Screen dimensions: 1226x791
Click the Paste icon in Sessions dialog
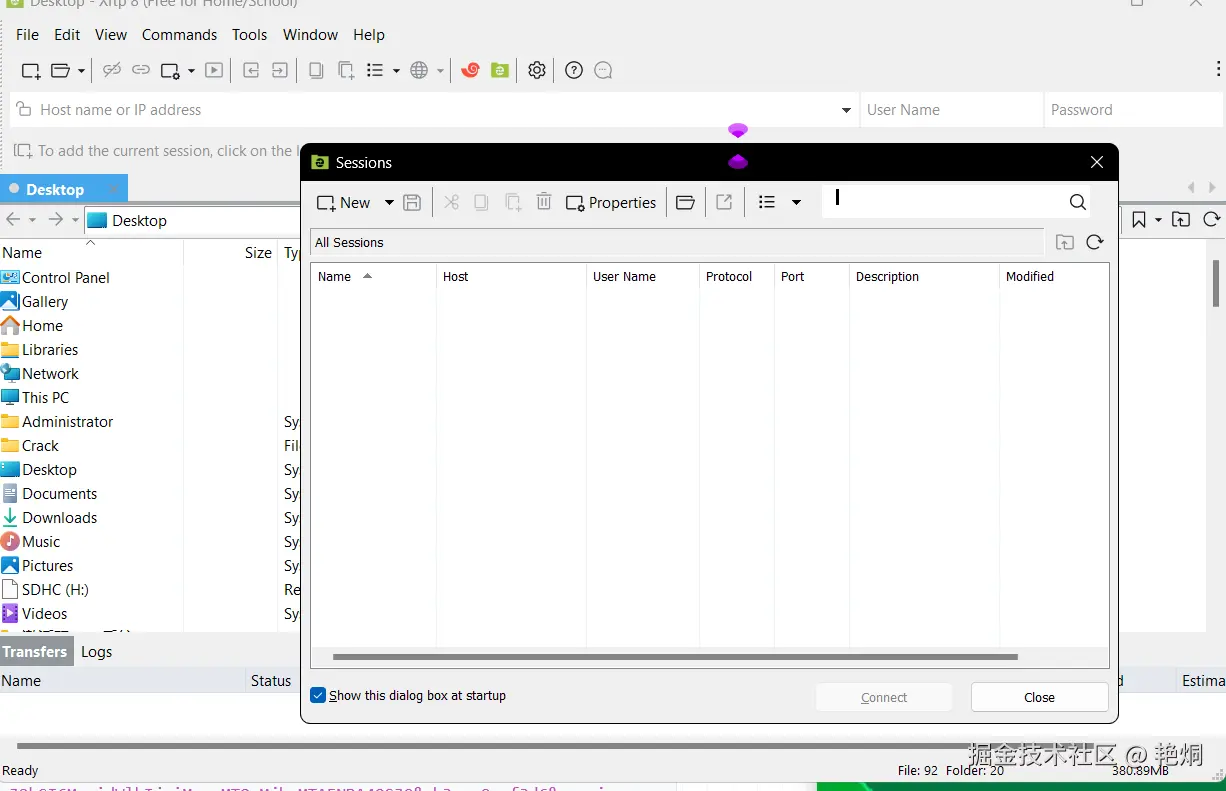pyautogui.click(x=513, y=202)
